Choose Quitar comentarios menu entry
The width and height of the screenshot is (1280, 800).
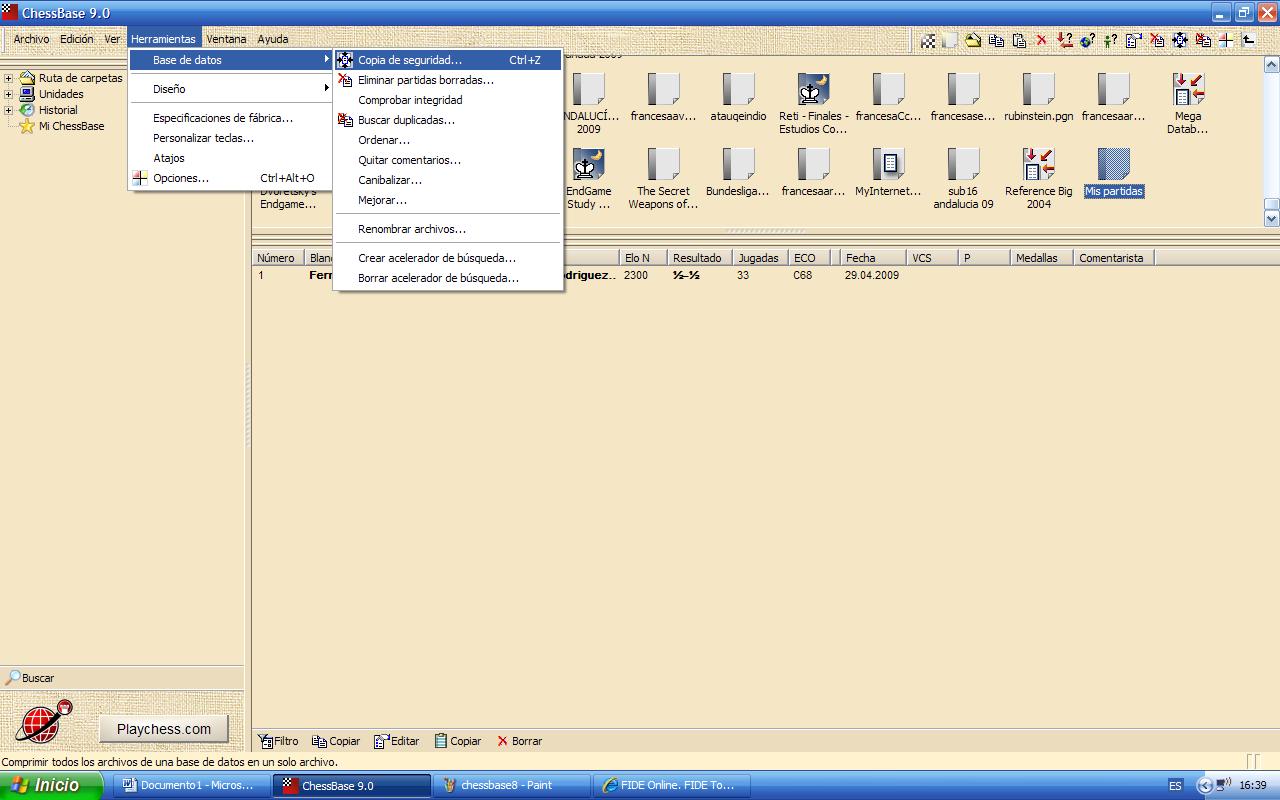(448, 160)
